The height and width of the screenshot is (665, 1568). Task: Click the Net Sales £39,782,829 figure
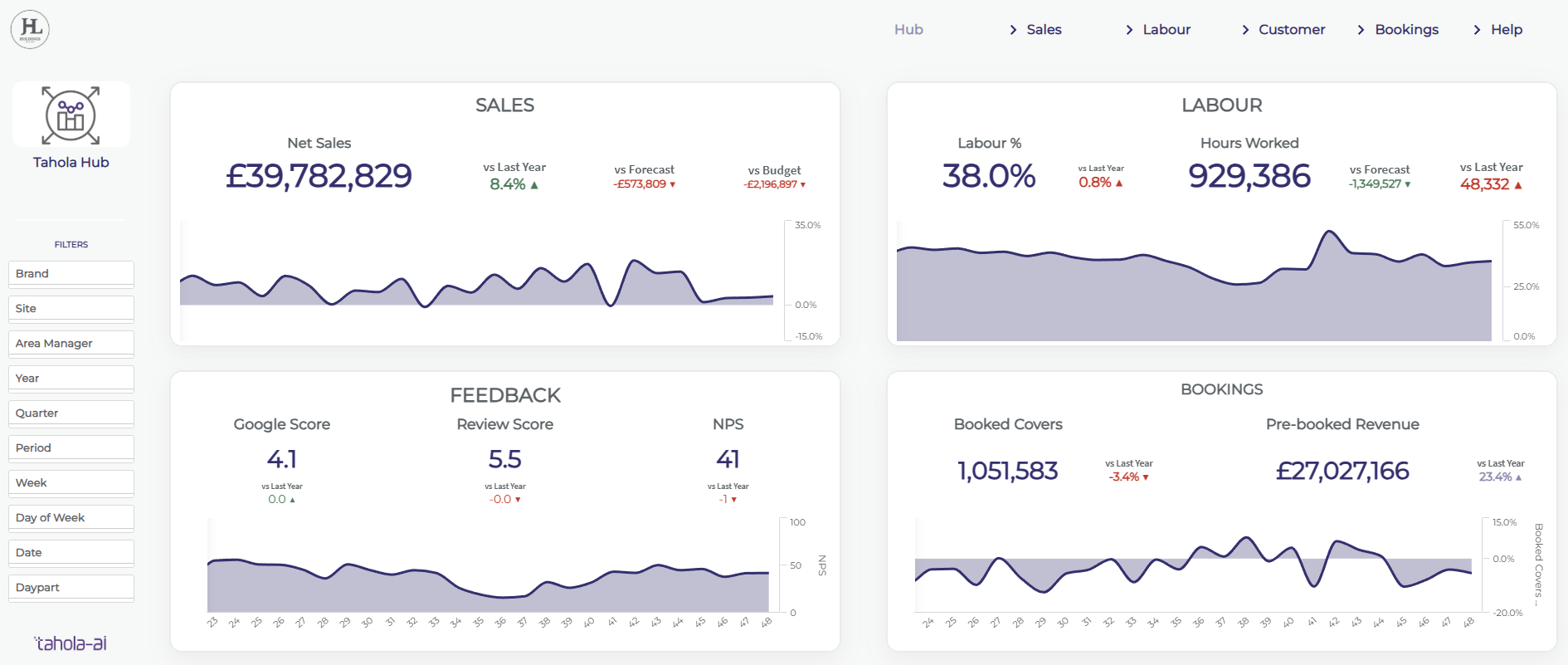tap(319, 176)
